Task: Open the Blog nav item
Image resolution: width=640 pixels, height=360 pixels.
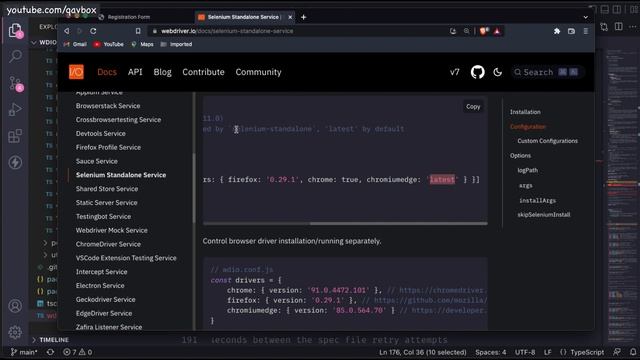Action: pos(162,72)
